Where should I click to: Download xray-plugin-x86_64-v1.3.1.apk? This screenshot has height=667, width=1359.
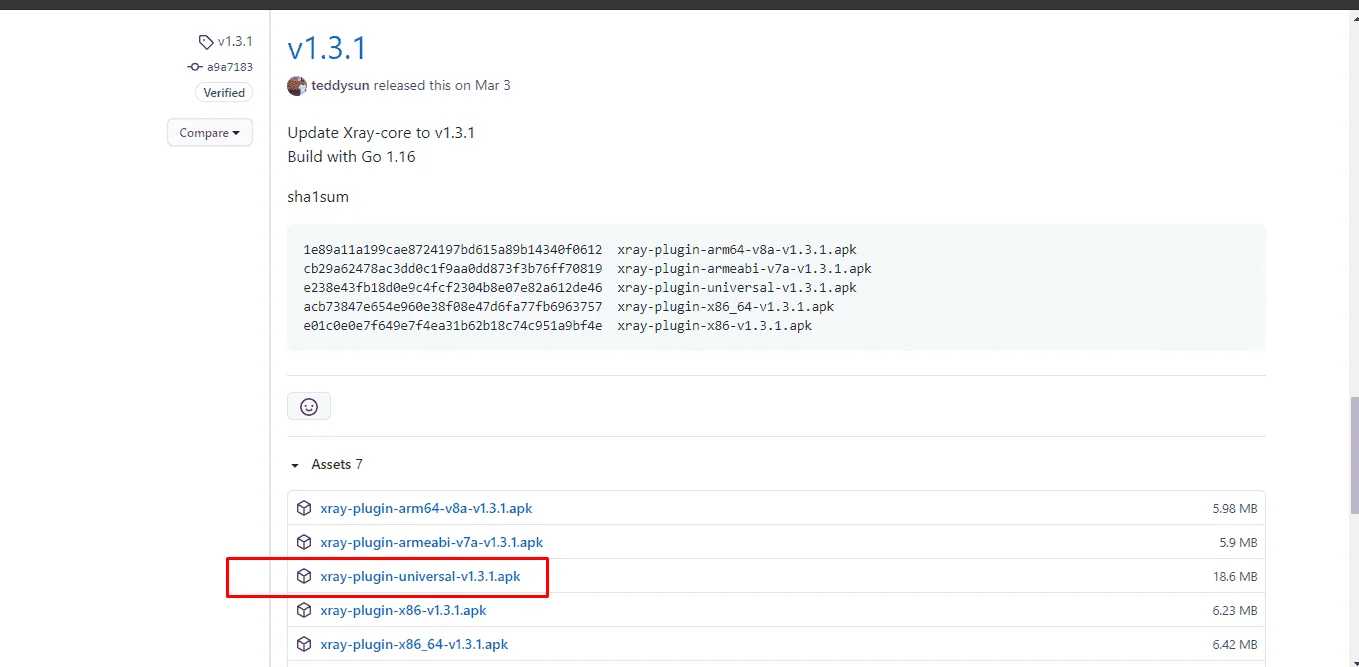[x=414, y=644]
